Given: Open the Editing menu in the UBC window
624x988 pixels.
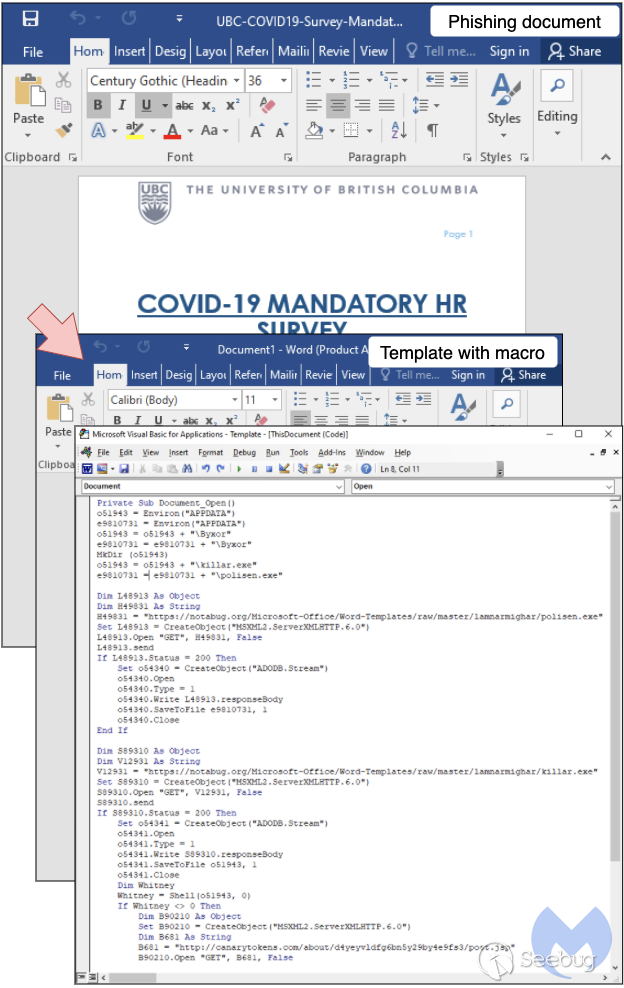Looking at the screenshot, I should point(557,105).
